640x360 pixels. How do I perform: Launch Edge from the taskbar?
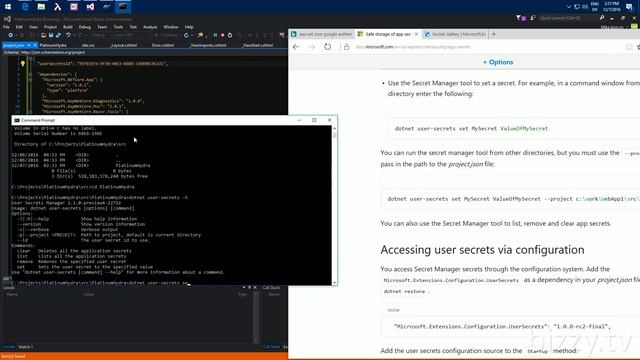tap(25, 7)
